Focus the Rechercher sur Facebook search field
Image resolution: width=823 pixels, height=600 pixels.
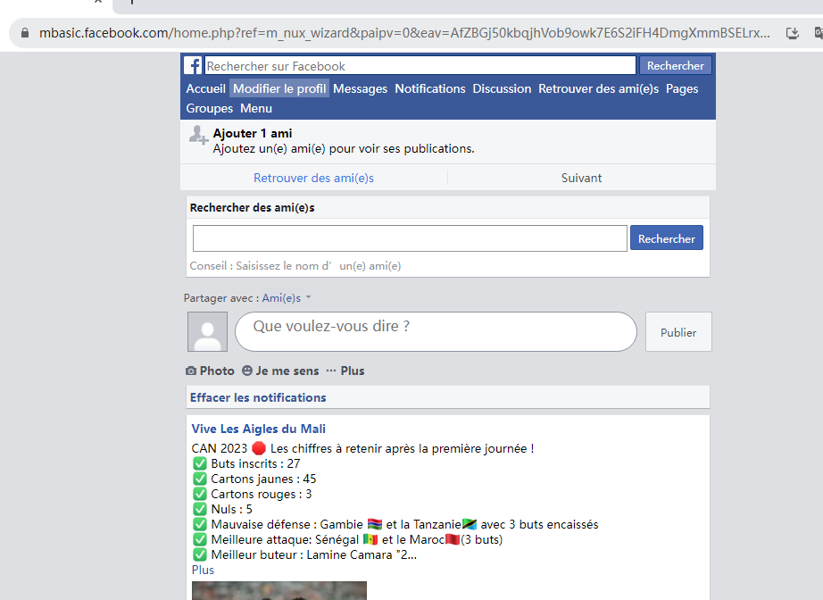click(x=420, y=66)
